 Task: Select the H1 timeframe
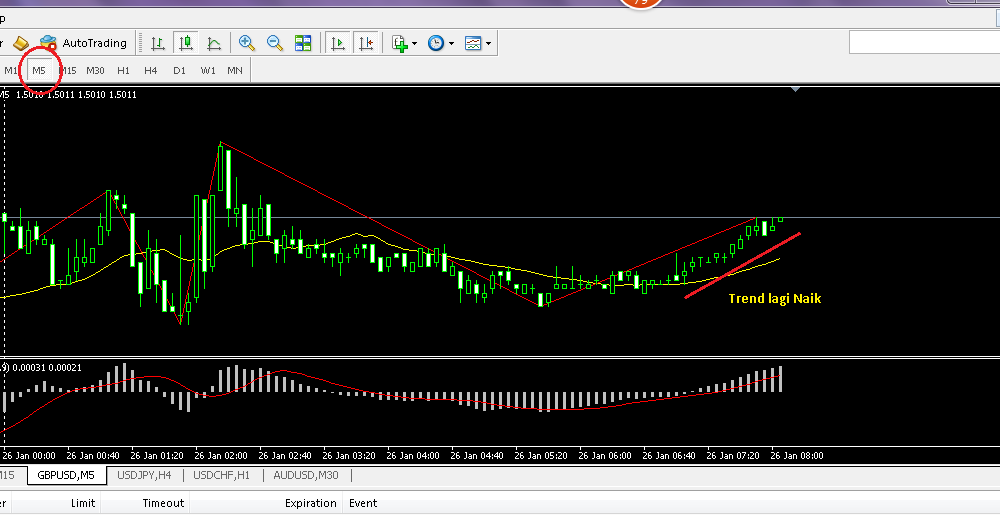pyautogui.click(x=123, y=70)
